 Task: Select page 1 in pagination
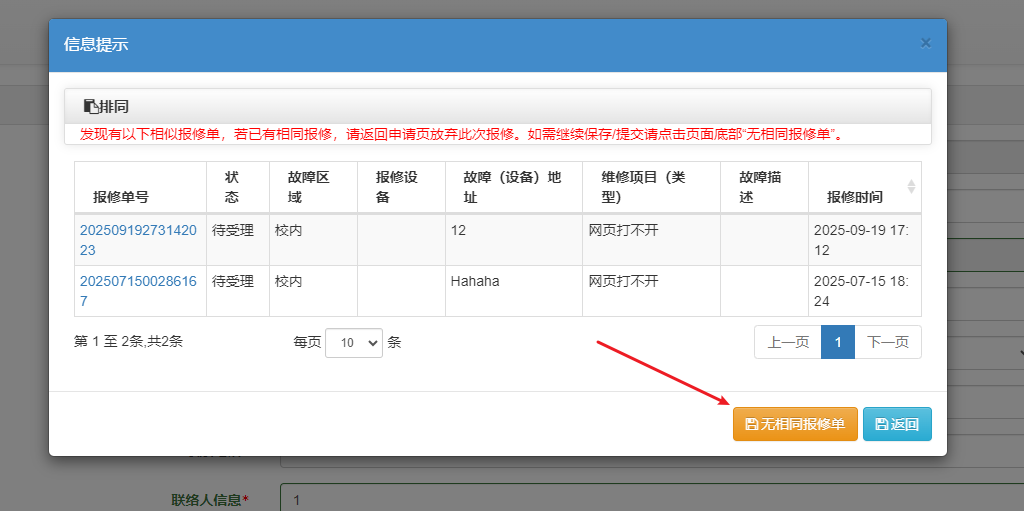click(x=838, y=342)
